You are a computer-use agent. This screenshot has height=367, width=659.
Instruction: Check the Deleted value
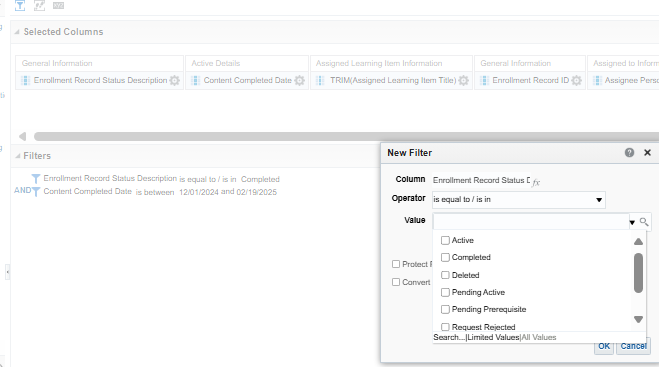[x=445, y=275]
